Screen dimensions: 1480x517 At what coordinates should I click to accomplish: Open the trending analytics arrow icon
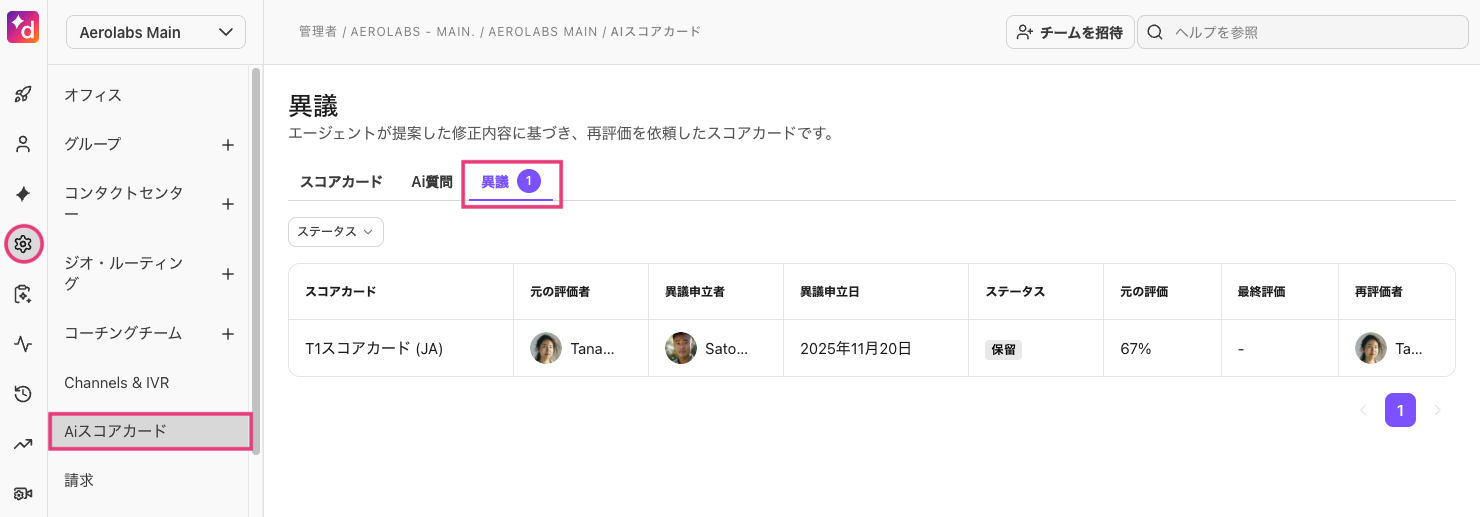(23, 444)
